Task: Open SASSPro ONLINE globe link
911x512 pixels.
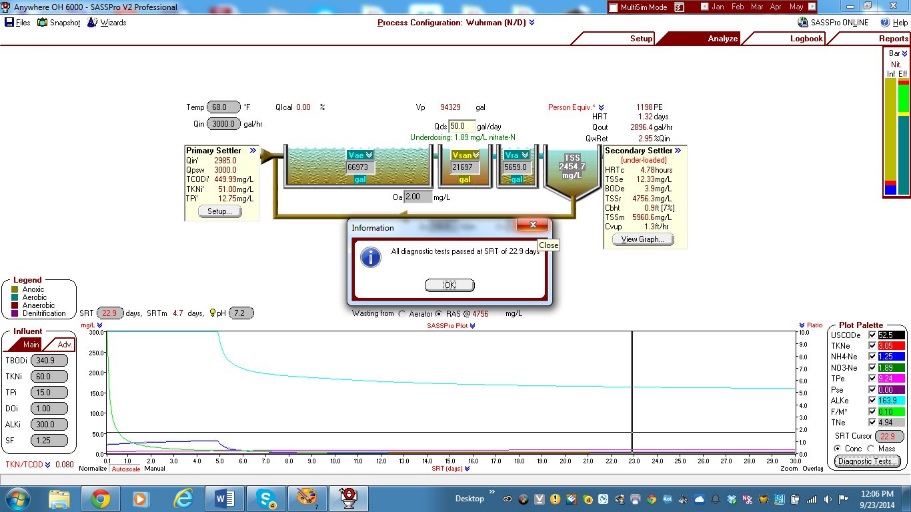Action: [804, 22]
